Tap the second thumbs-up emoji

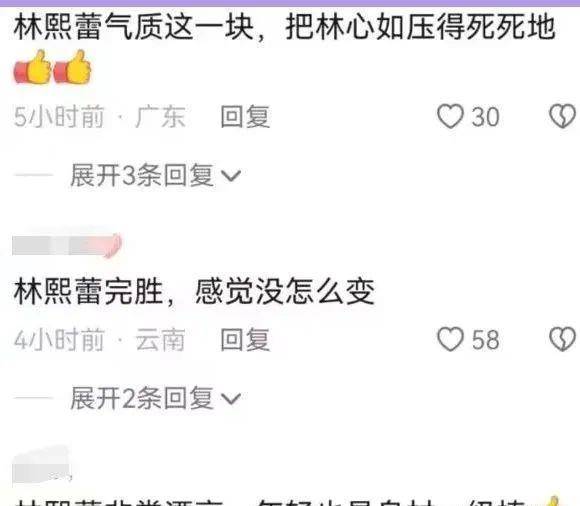point(72,67)
